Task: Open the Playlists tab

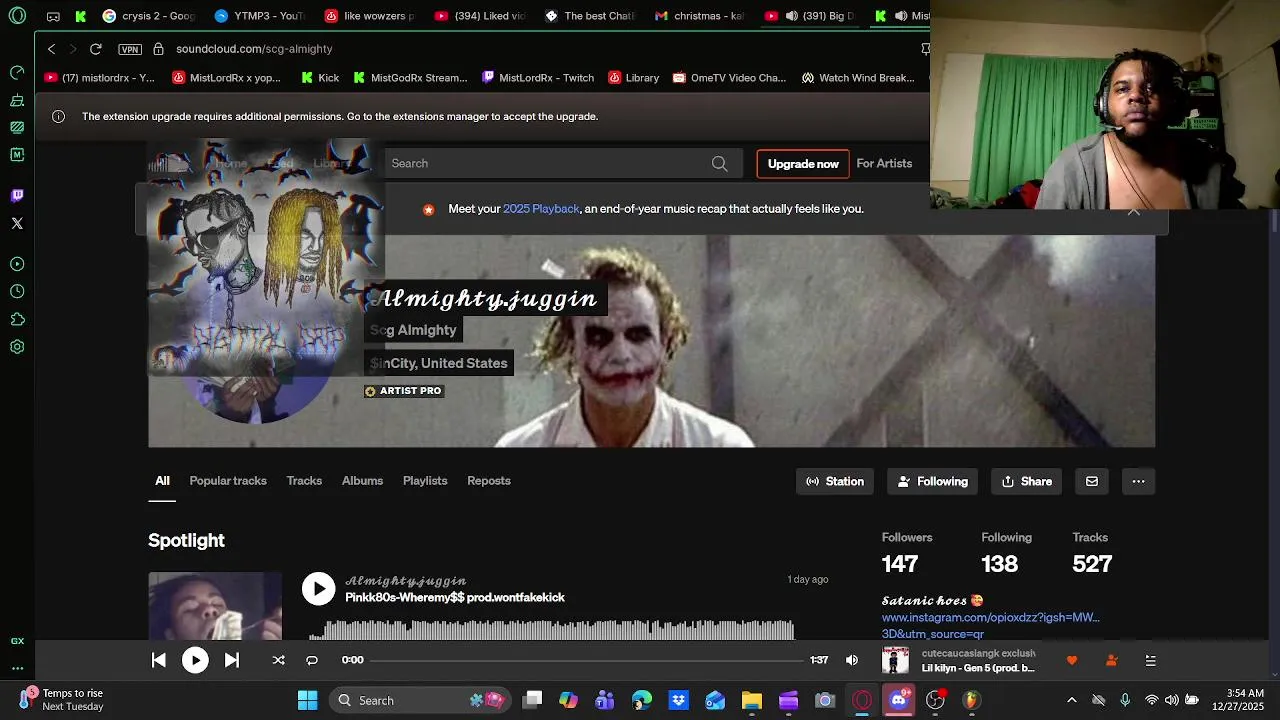Action: [x=425, y=481]
